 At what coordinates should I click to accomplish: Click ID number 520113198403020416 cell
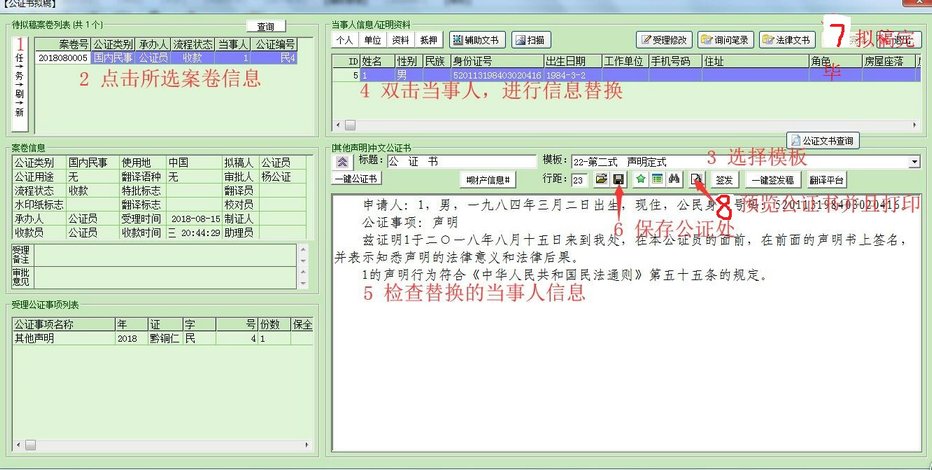point(497,75)
